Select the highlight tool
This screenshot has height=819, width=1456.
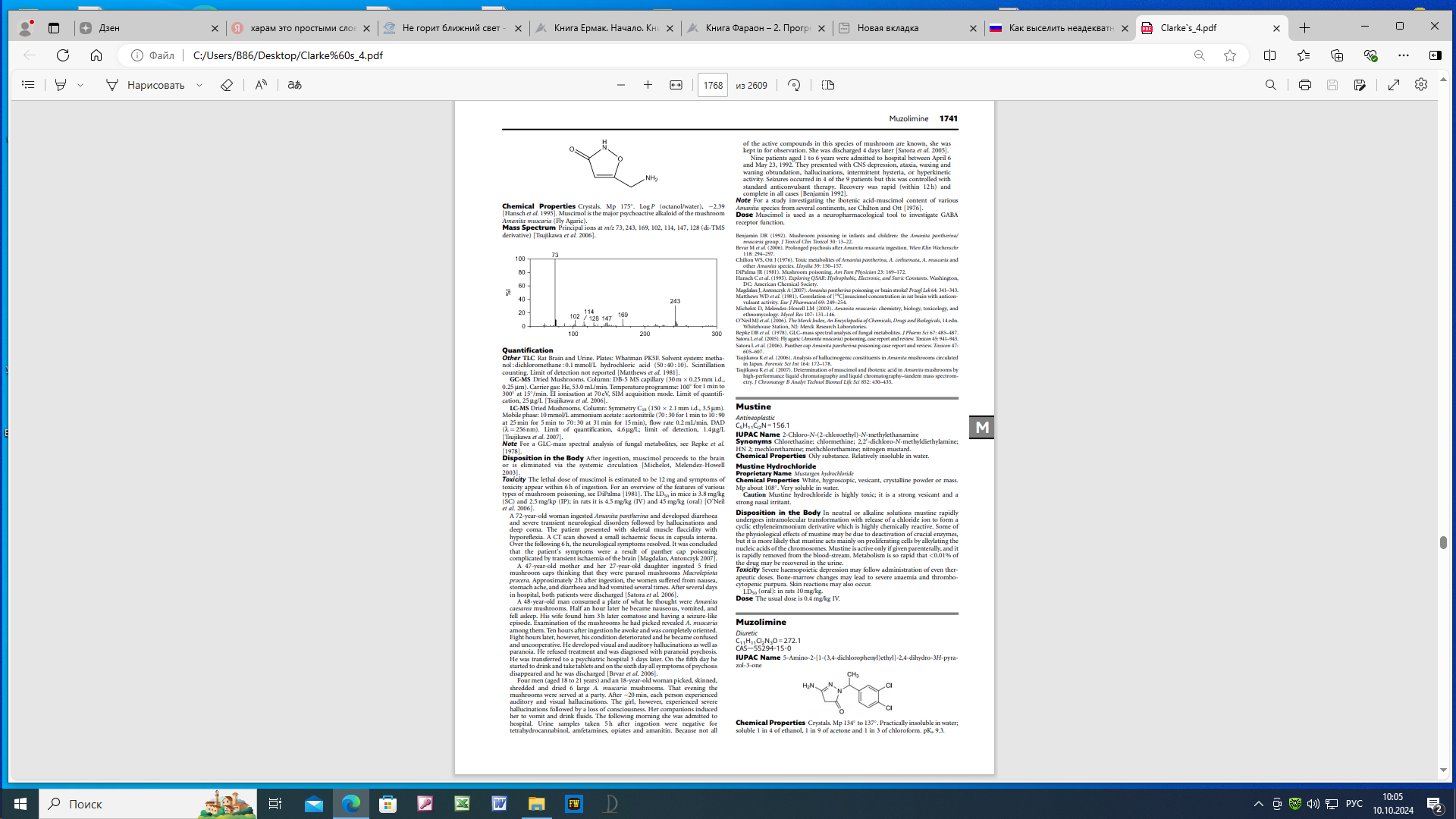61,85
